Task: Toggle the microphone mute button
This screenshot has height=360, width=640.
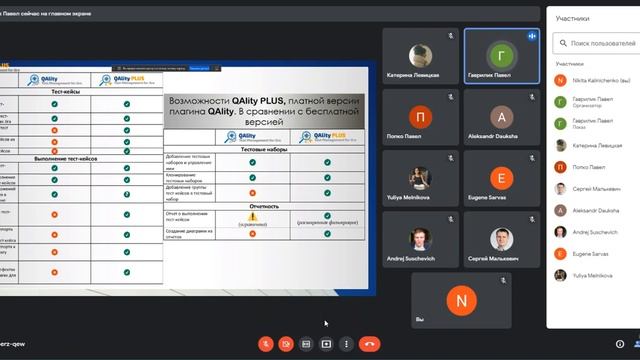Action: (x=266, y=344)
